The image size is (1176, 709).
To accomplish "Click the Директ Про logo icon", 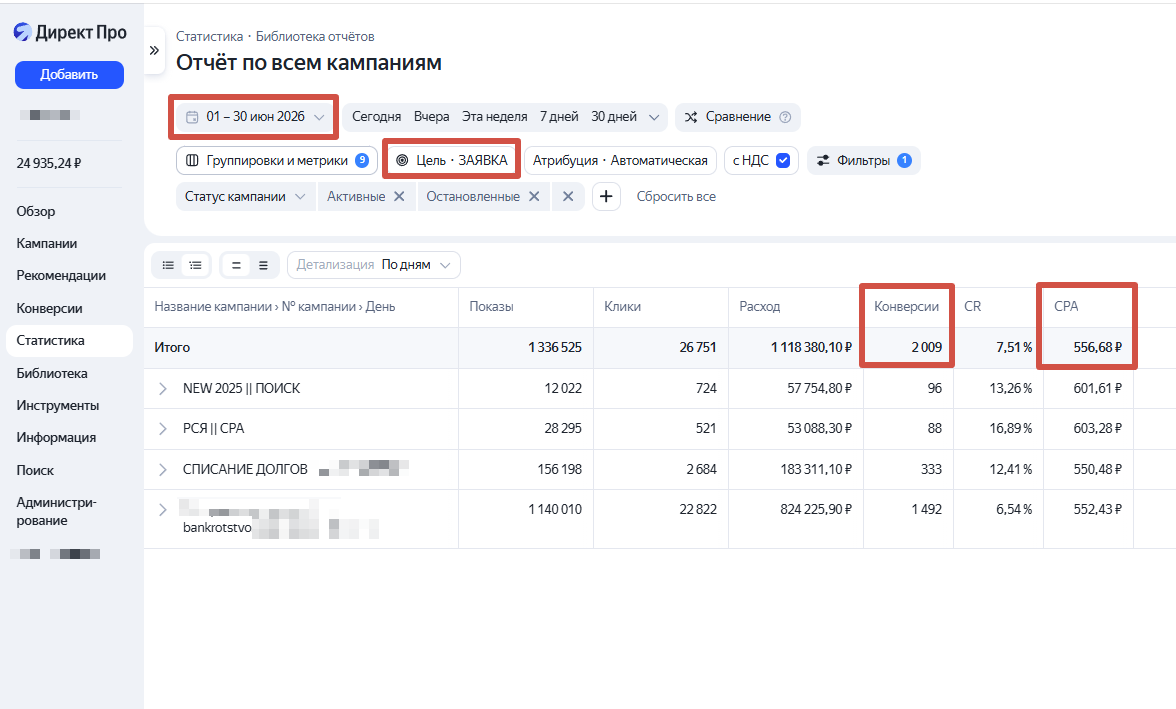I will pyautogui.click(x=22, y=32).
